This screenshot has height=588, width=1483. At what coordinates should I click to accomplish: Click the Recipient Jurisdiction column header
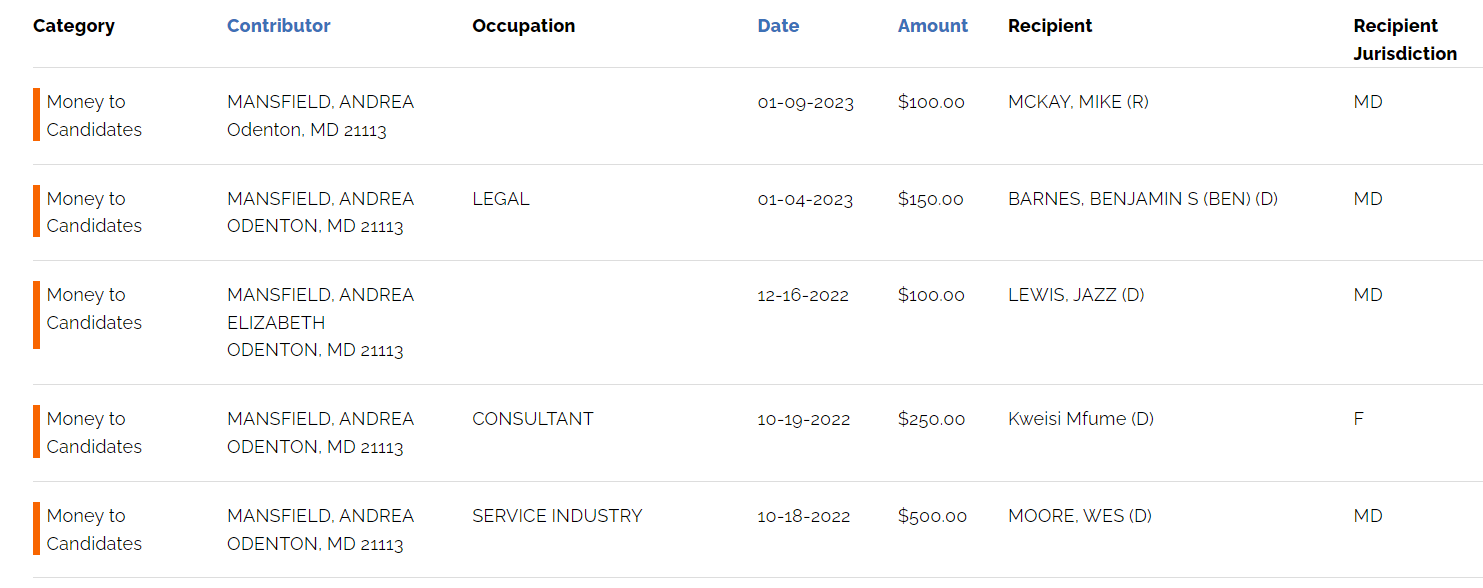(1404, 40)
